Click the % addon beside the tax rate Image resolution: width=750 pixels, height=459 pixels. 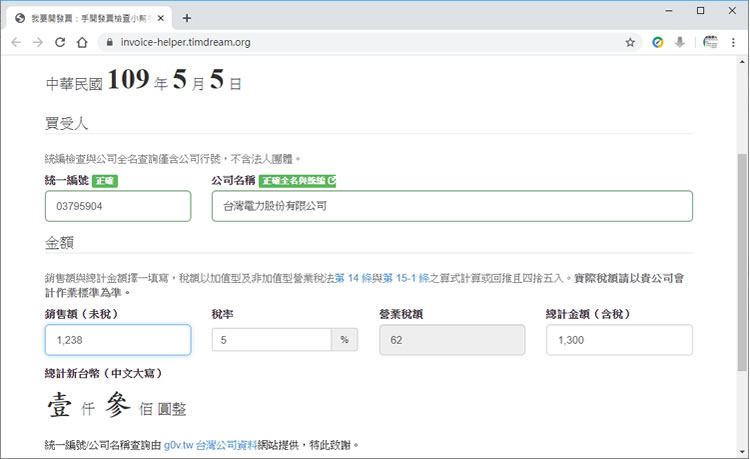344,340
